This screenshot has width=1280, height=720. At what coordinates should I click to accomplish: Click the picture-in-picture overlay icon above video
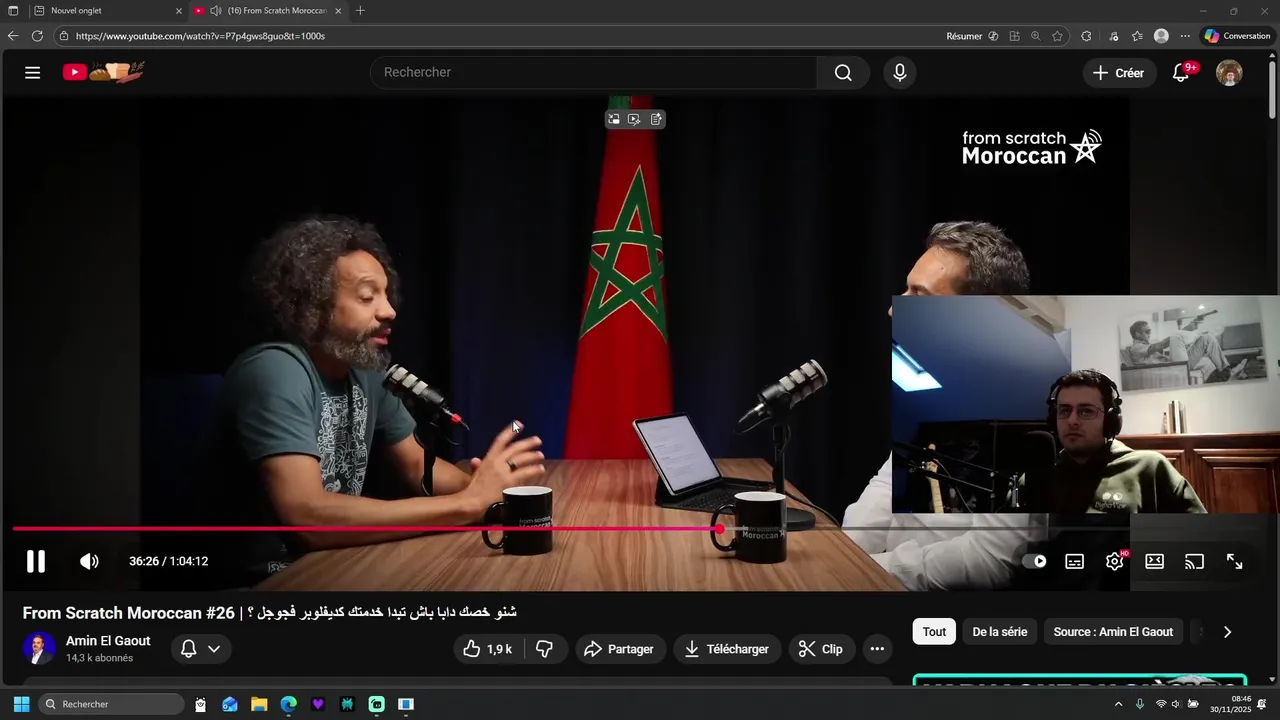614,119
